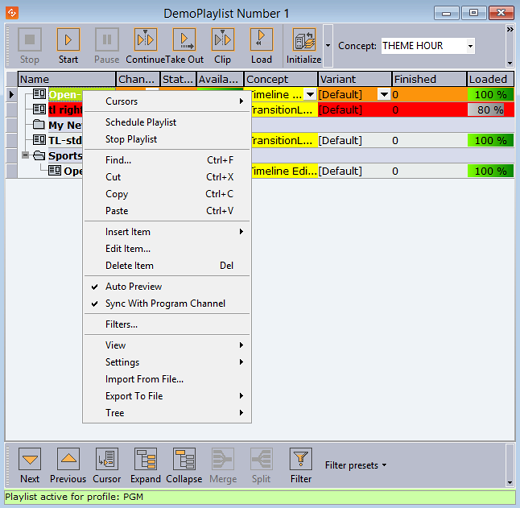
Task: Click the 80 % loaded progress bar
Action: point(490,110)
